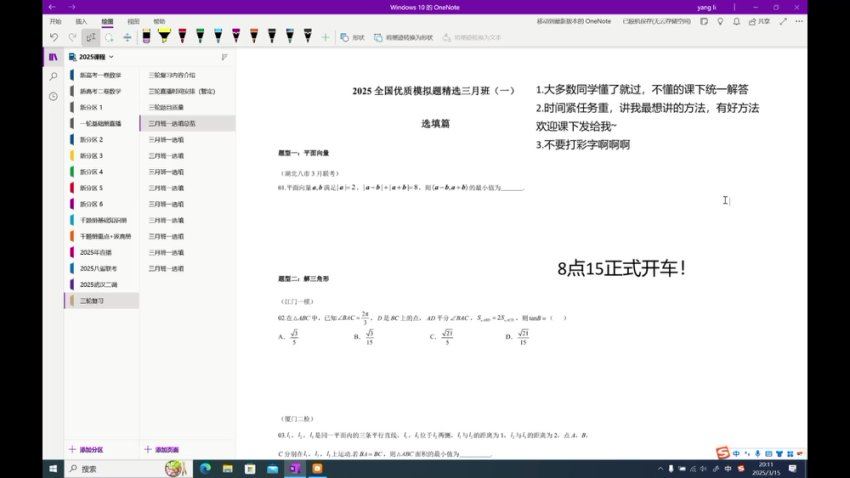Image resolution: width=850 pixels, height=478 pixels.
Task: Open the 帮助 ribbon tab
Action: pyautogui.click(x=159, y=22)
